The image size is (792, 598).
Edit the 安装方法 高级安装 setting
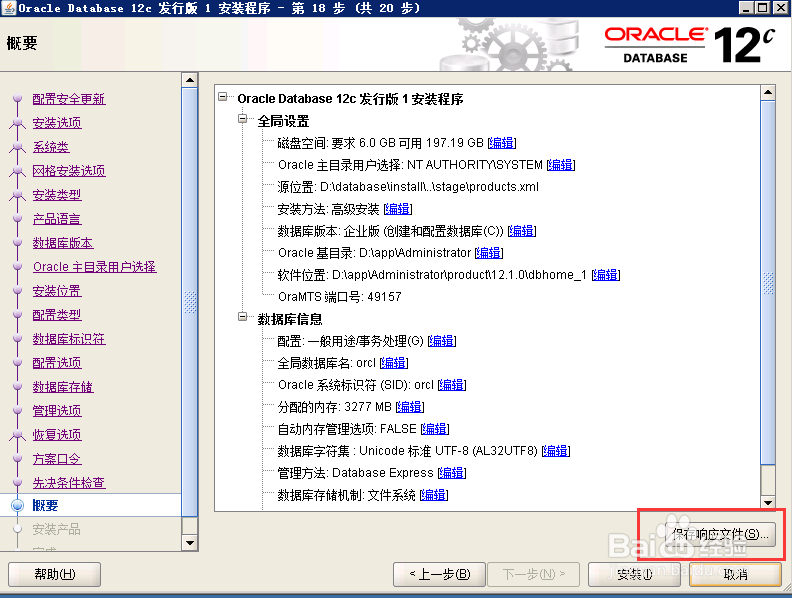point(398,209)
